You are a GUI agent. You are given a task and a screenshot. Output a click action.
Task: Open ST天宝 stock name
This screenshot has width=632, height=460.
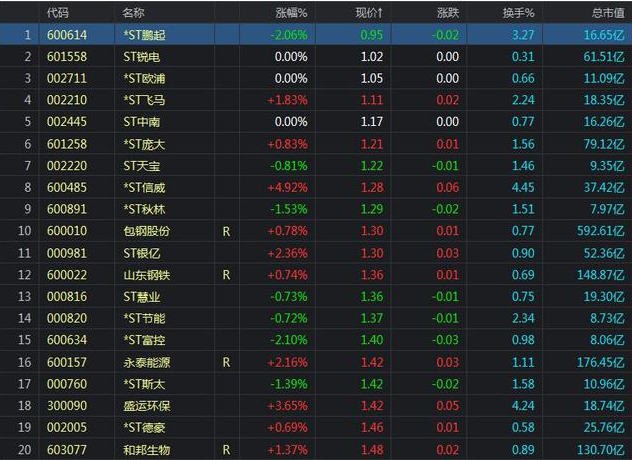click(142, 166)
